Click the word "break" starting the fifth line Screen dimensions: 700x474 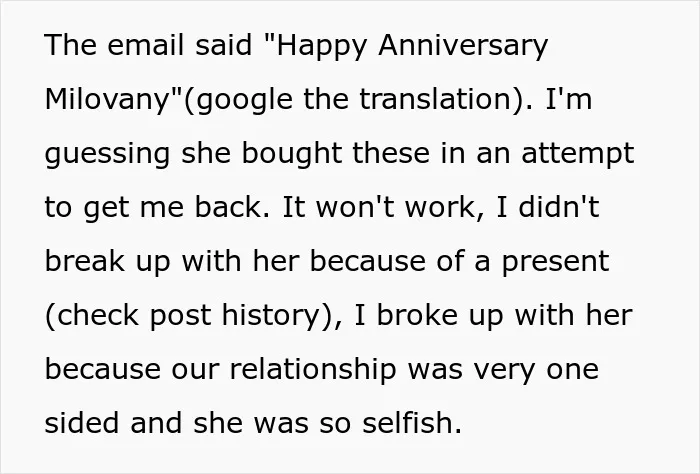point(84,261)
